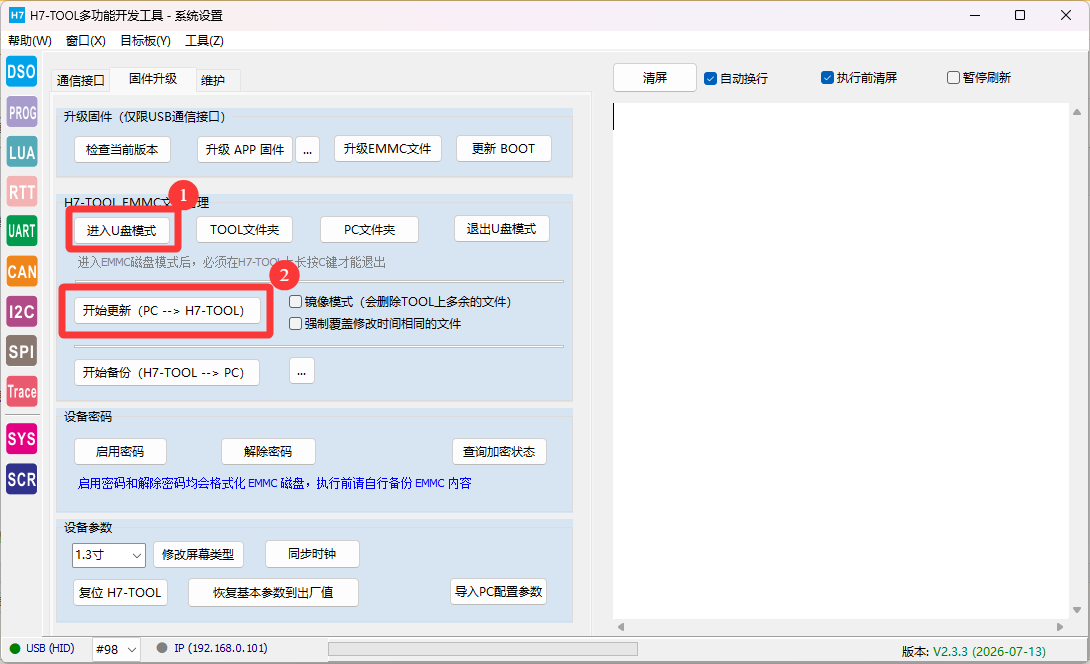Select the PROG programmer icon
Viewport: 1090px width, 664px height.
22,112
